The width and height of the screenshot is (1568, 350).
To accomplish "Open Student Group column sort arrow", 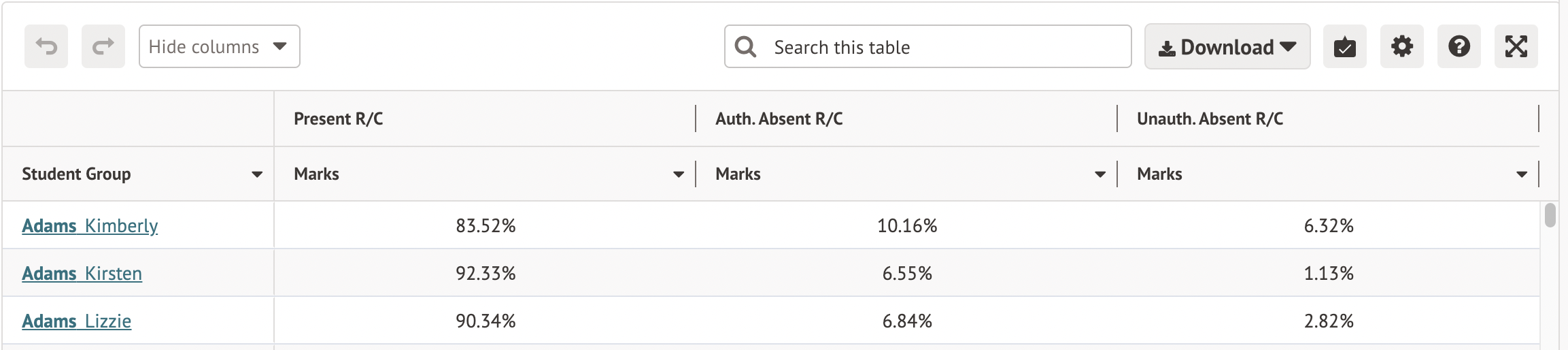I will (x=257, y=174).
